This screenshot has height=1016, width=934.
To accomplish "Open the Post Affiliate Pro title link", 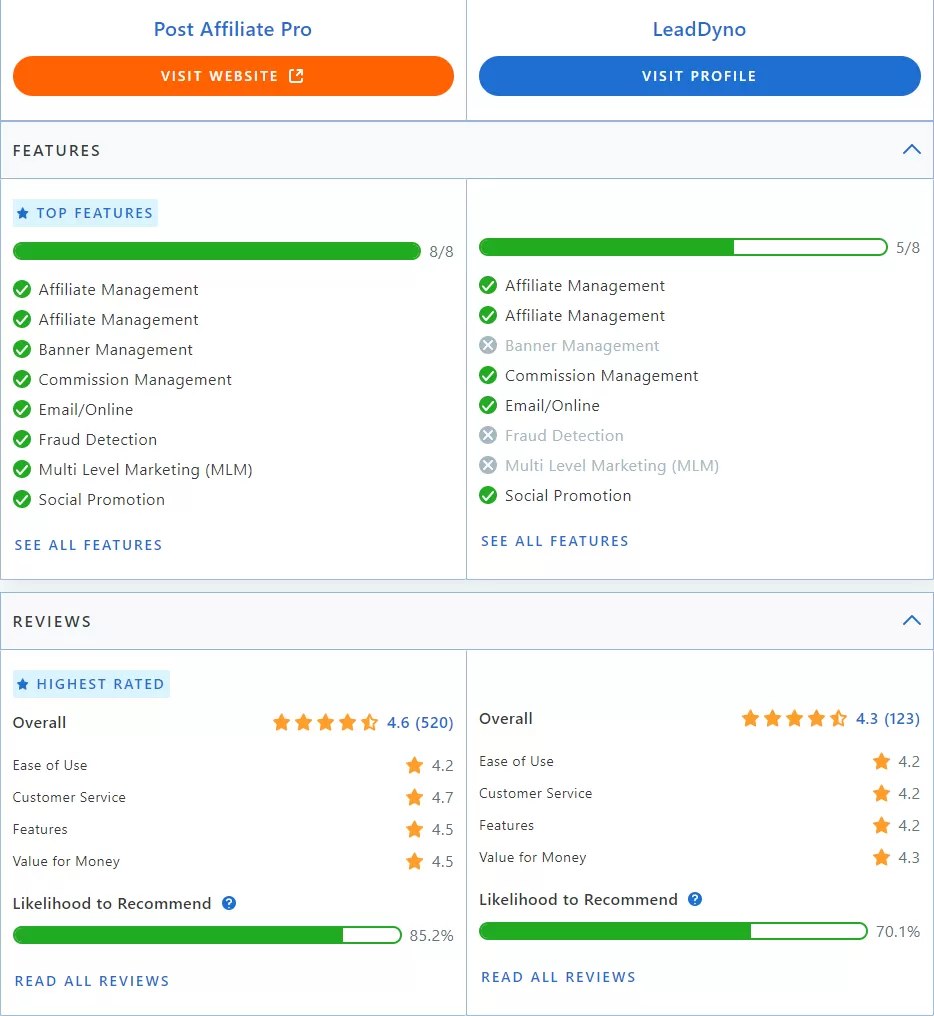I will [232, 29].
